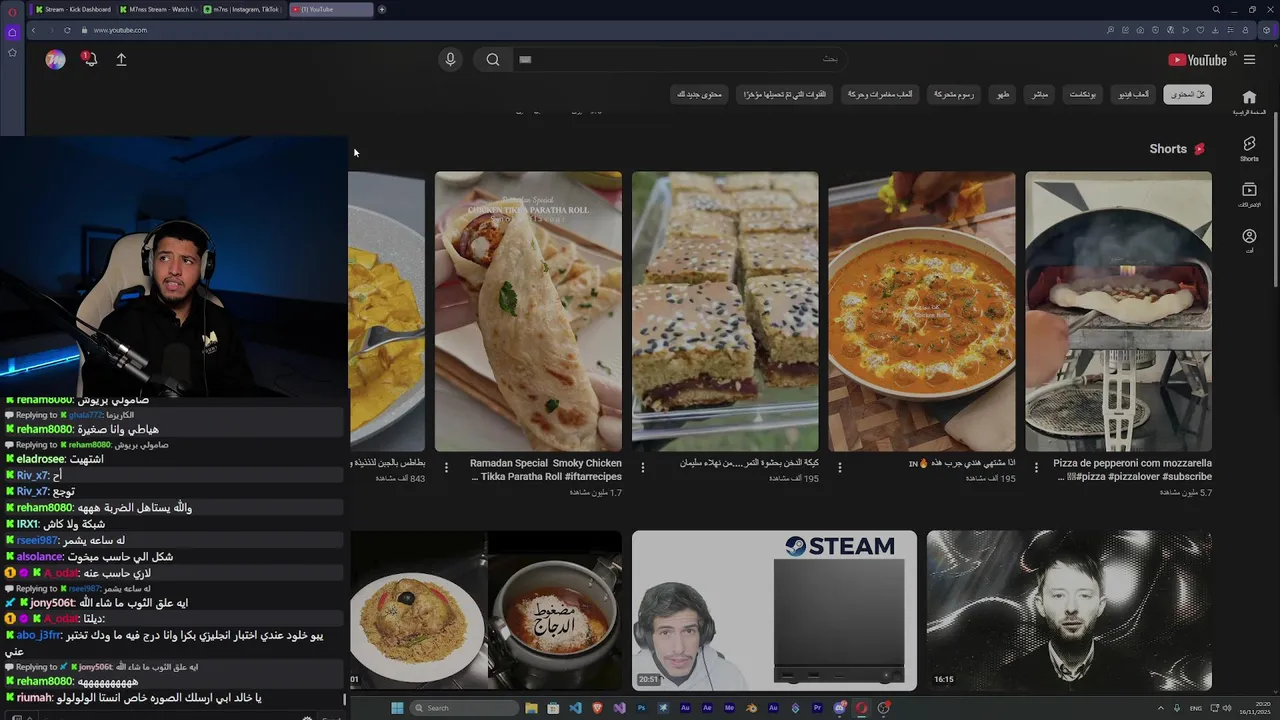The image size is (1280, 720).
Task: Select the 'بودكاست' filter chip
Action: coord(1083,94)
